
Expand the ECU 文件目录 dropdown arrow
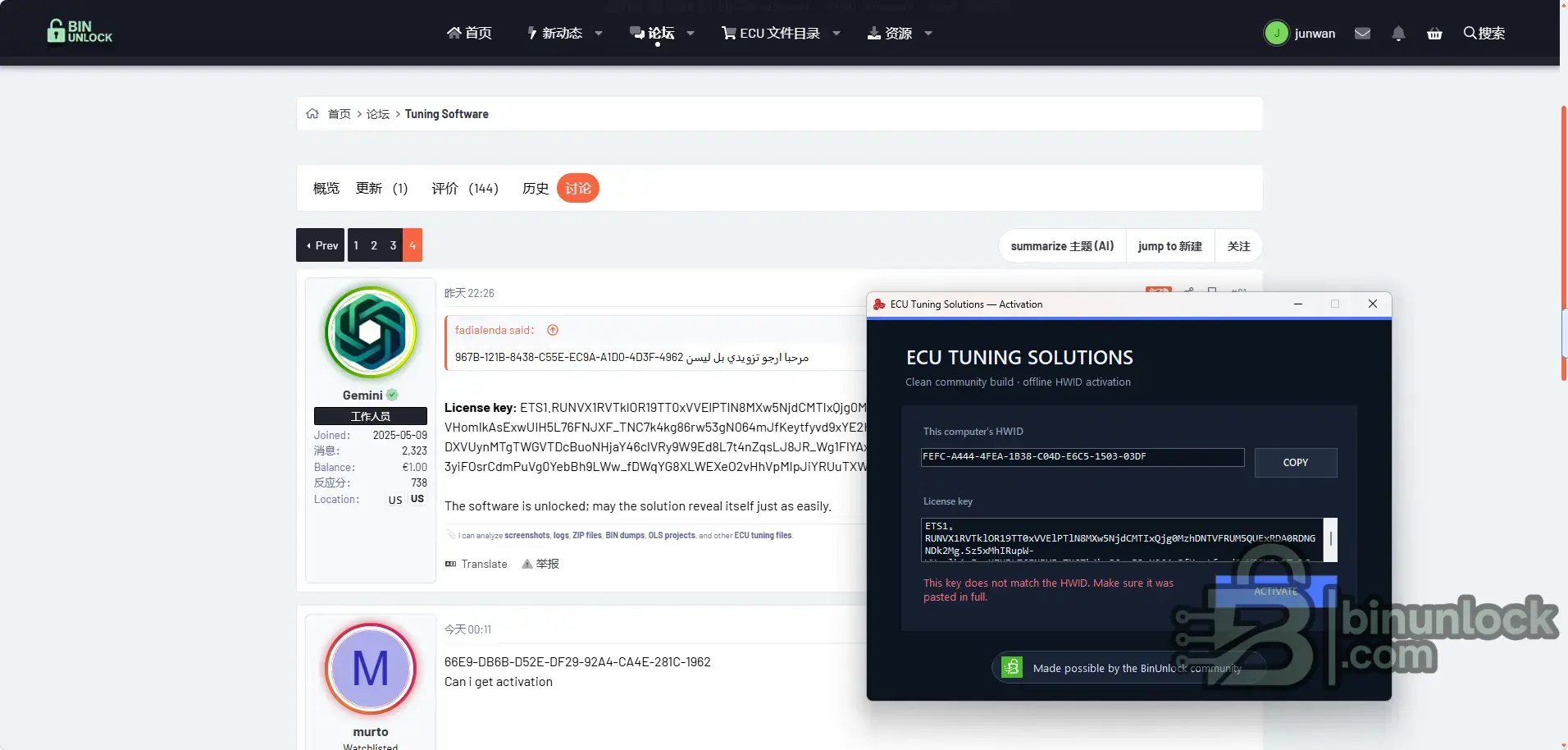[x=836, y=34]
